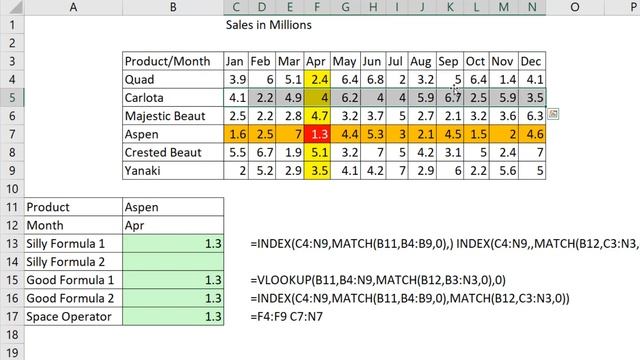Click Quad's April value 2.4

[317, 80]
